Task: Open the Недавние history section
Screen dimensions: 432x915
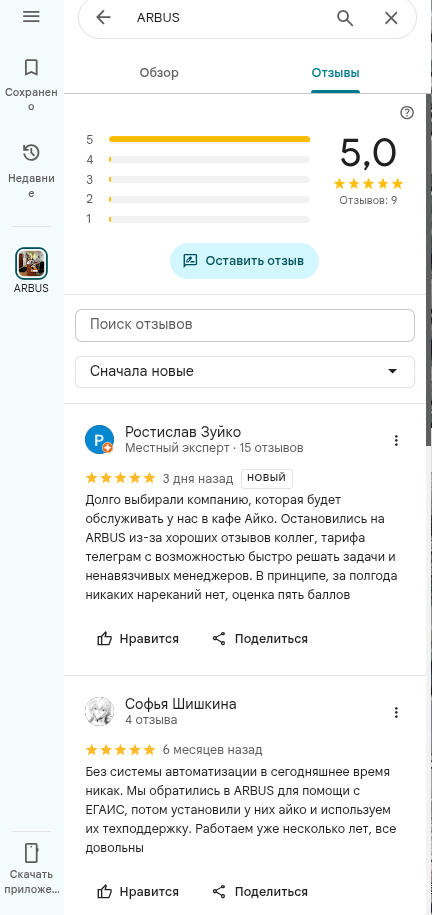Action: click(31, 171)
